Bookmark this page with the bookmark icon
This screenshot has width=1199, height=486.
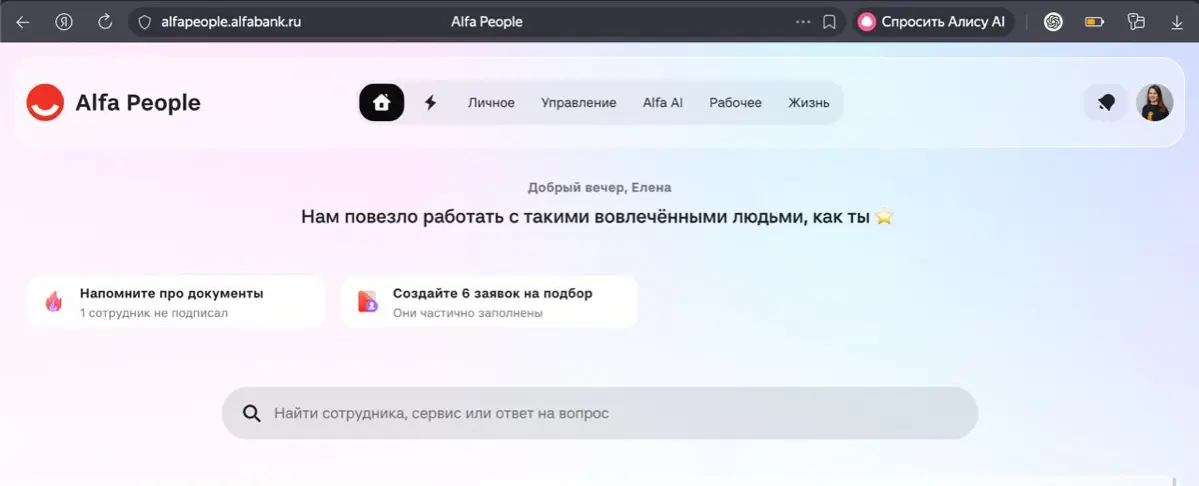[829, 22]
